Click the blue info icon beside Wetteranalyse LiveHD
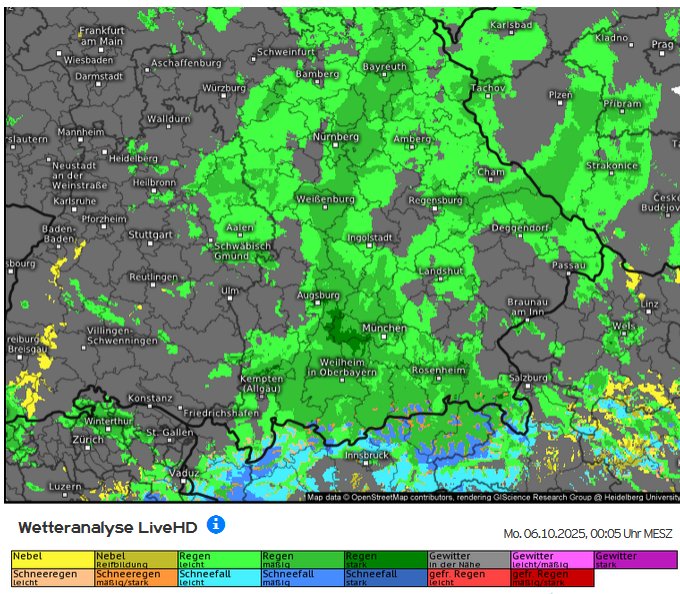This screenshot has width=680, height=594. (x=215, y=524)
